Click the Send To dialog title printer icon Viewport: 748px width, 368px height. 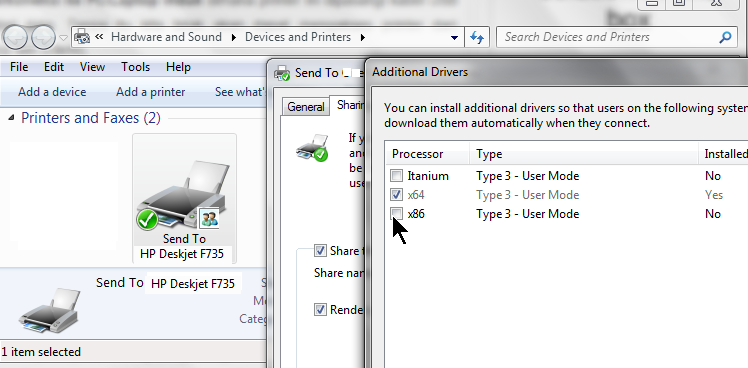282,73
